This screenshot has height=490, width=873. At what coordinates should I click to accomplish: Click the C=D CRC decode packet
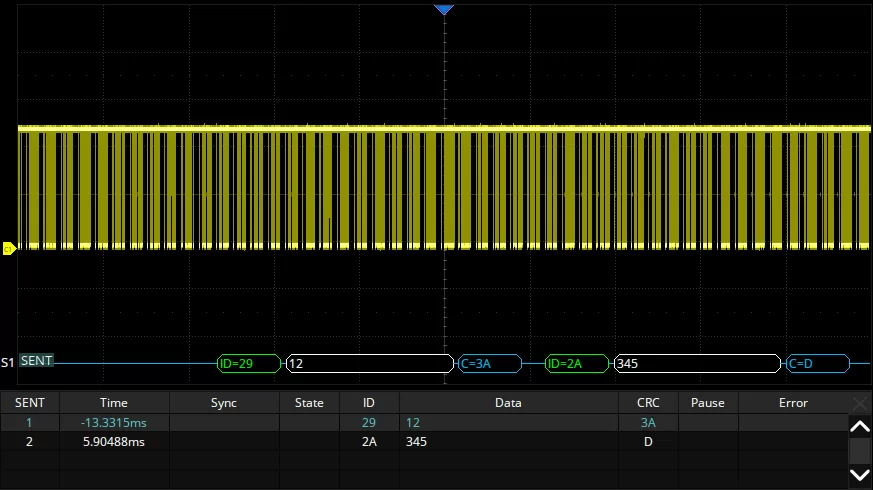point(817,364)
